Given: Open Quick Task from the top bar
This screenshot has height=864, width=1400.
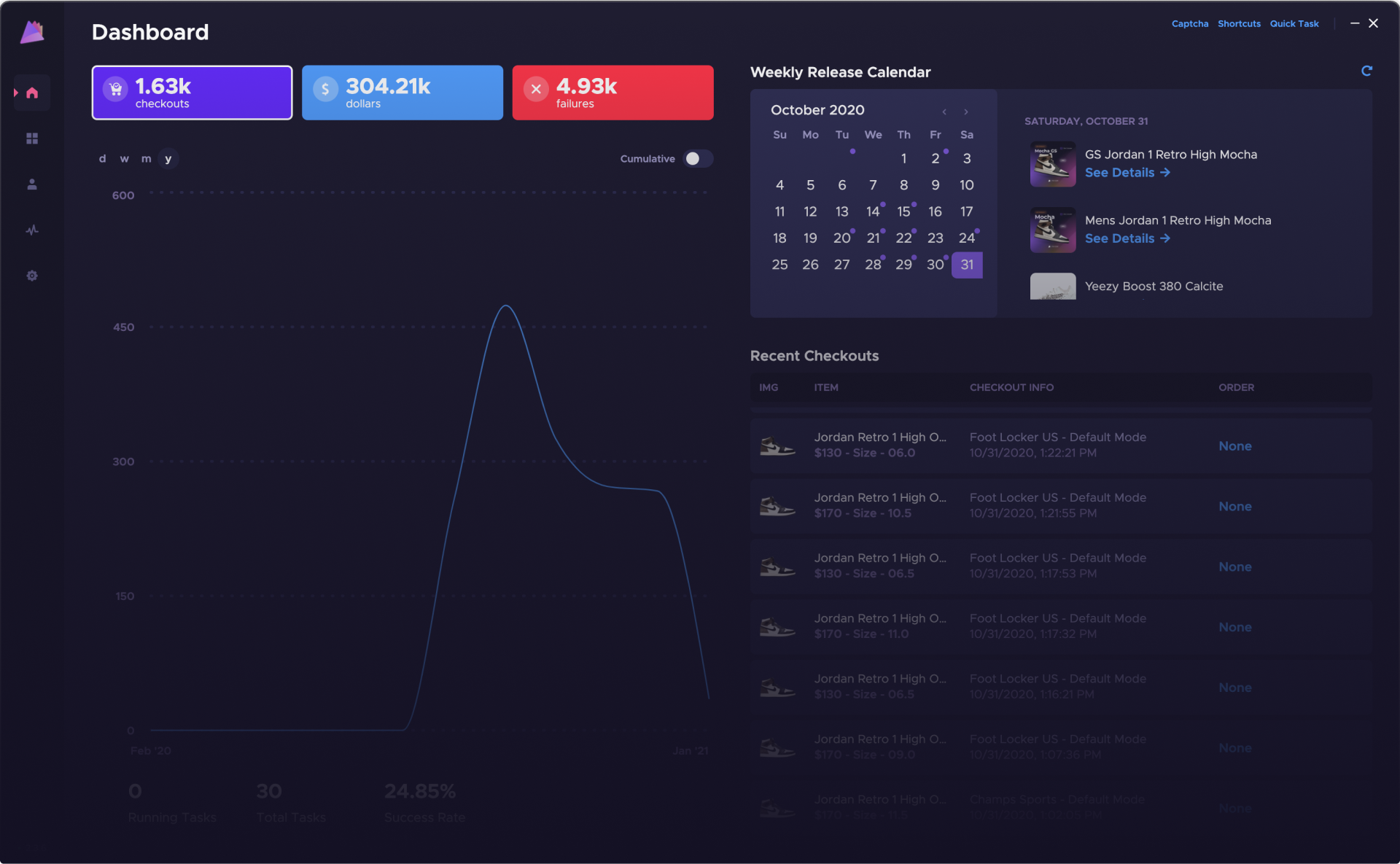Looking at the screenshot, I should 1294,24.
